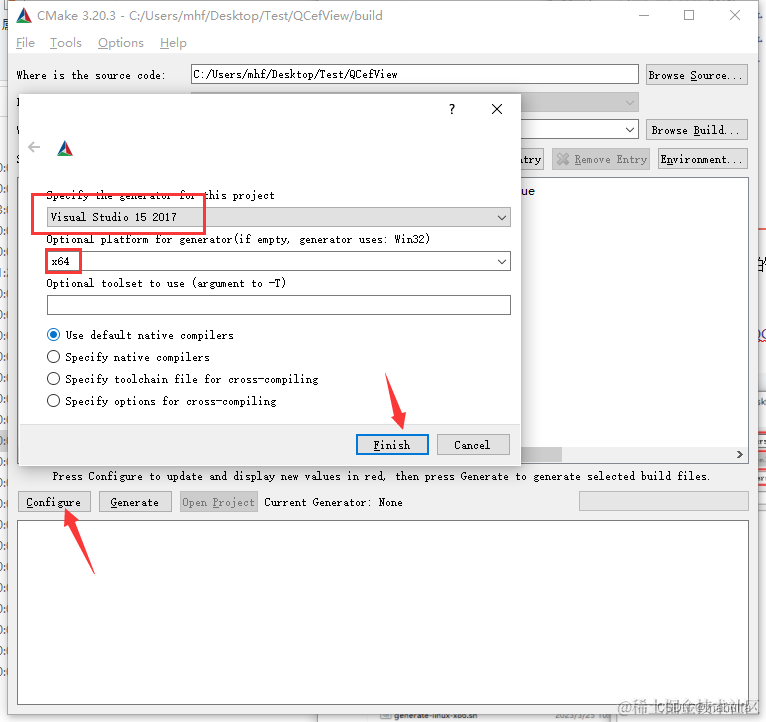Click the back arrow in the generator dialog
The width and height of the screenshot is (766, 722).
pos(34,147)
